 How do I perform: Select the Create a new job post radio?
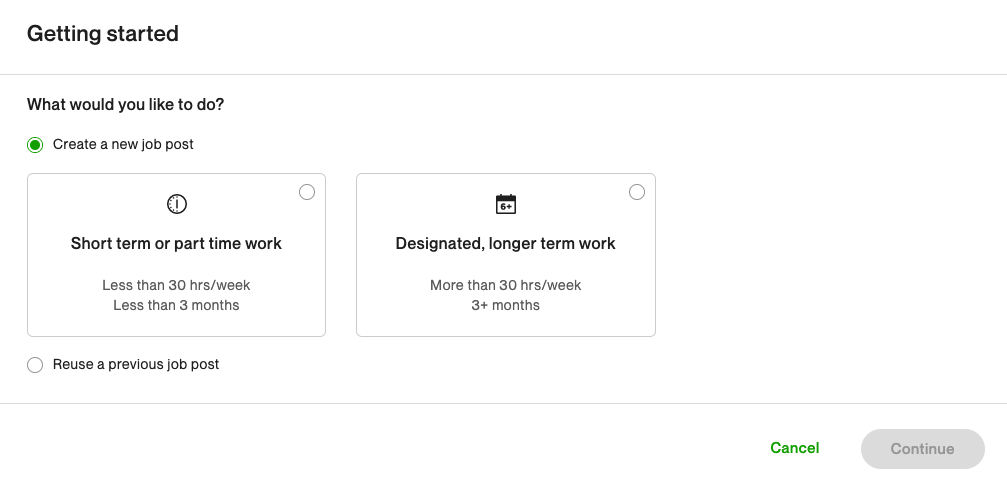[35, 145]
